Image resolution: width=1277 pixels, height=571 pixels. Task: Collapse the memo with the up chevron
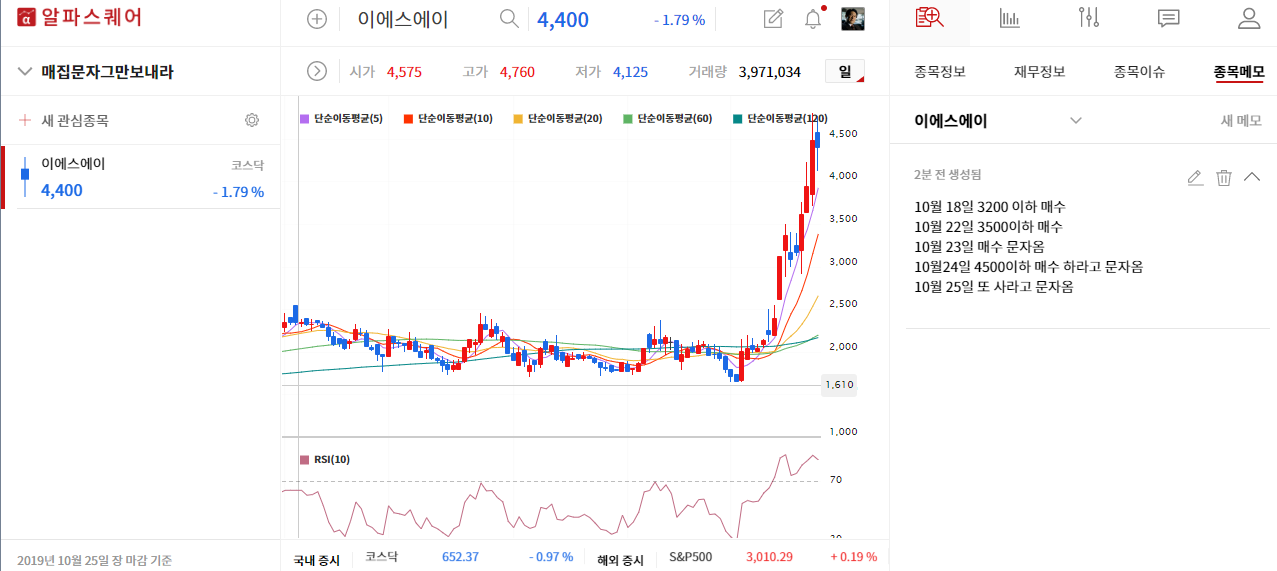tap(1252, 177)
